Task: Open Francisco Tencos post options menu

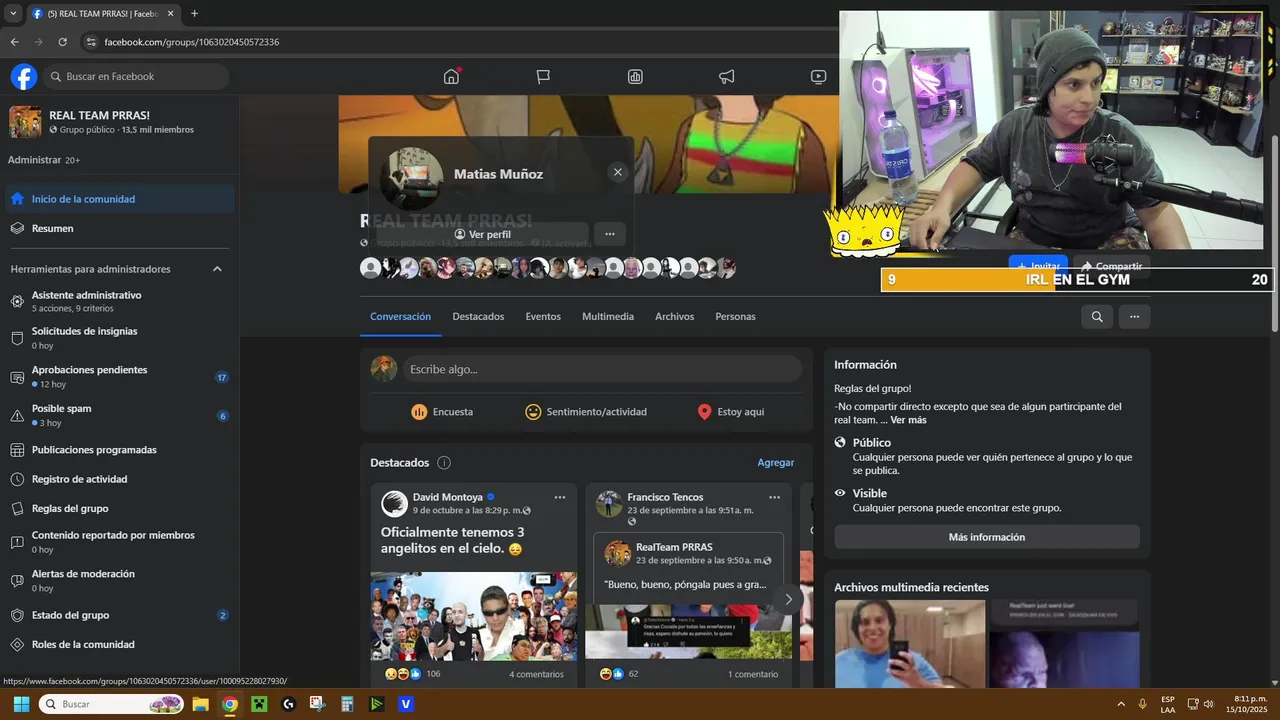Action: click(774, 497)
